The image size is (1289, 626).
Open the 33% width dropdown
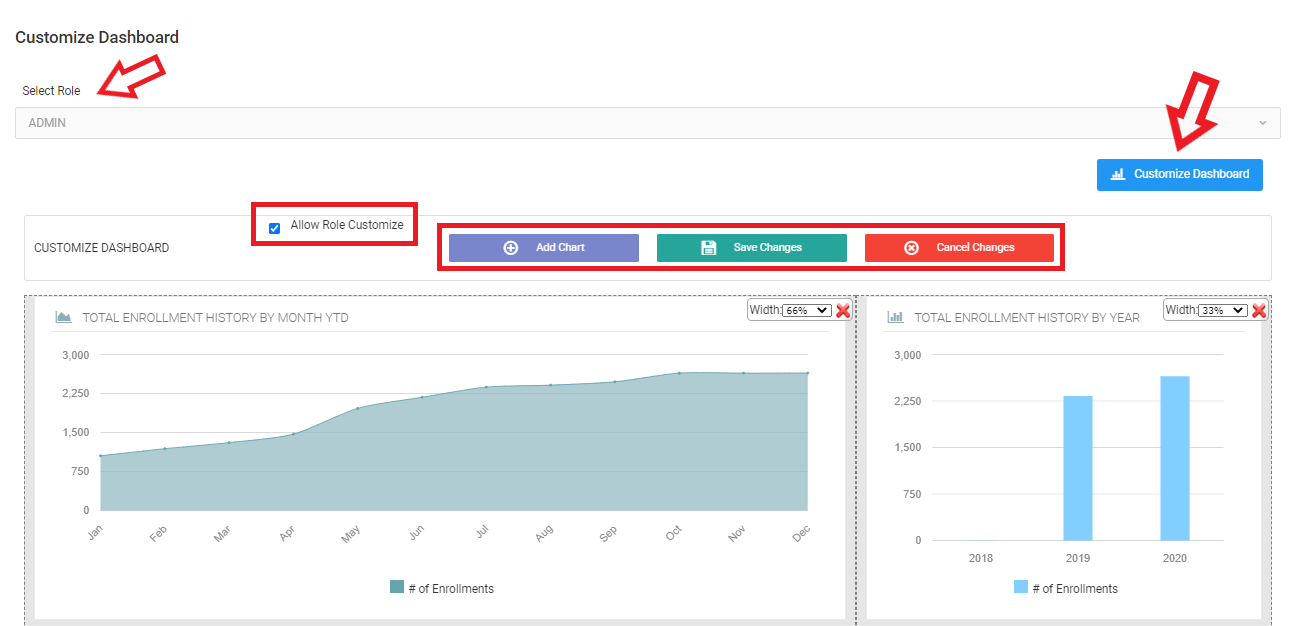coord(1223,310)
